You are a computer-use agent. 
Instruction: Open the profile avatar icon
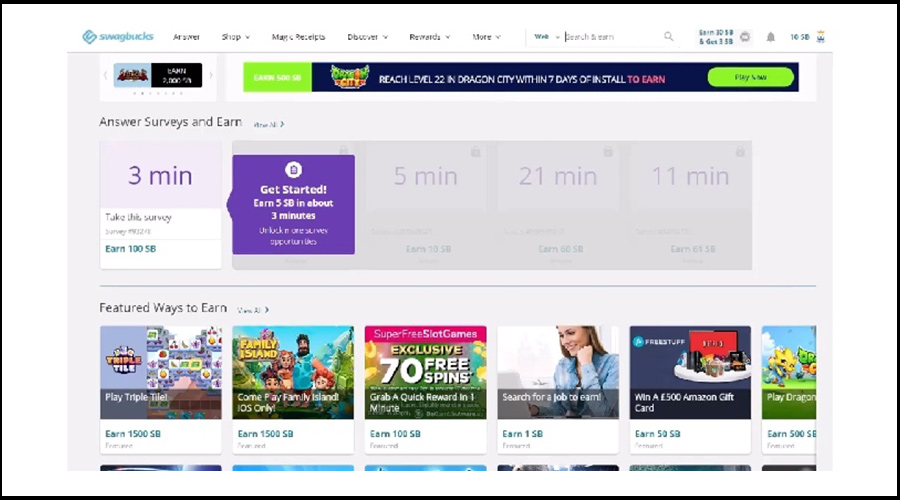[x=821, y=37]
